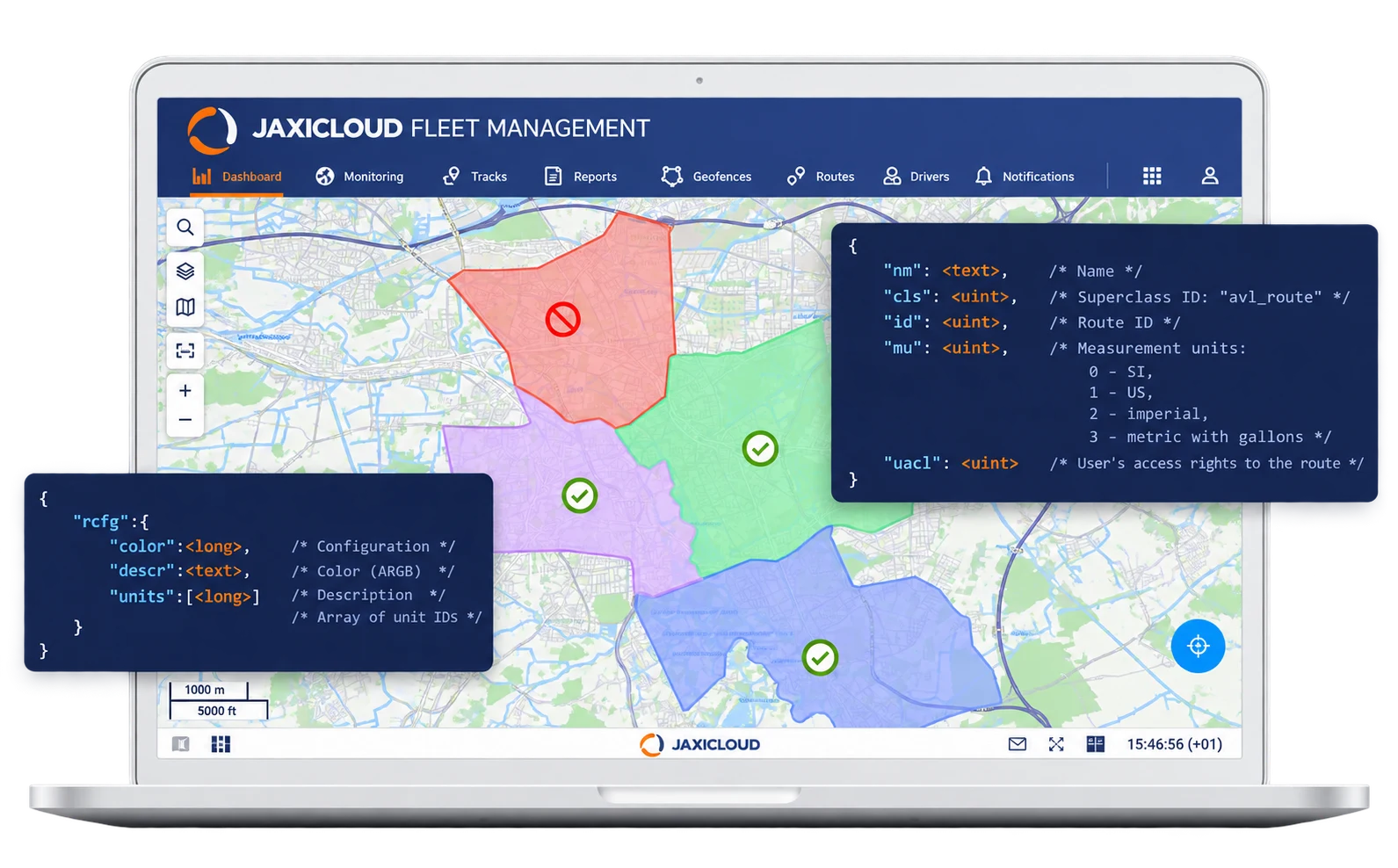Open the Dashboard tab
The height and width of the screenshot is (868, 1398).
pos(236,177)
